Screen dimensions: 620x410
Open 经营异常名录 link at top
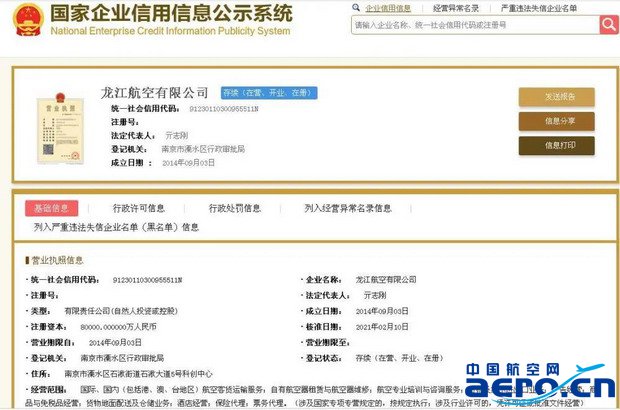coord(456,8)
